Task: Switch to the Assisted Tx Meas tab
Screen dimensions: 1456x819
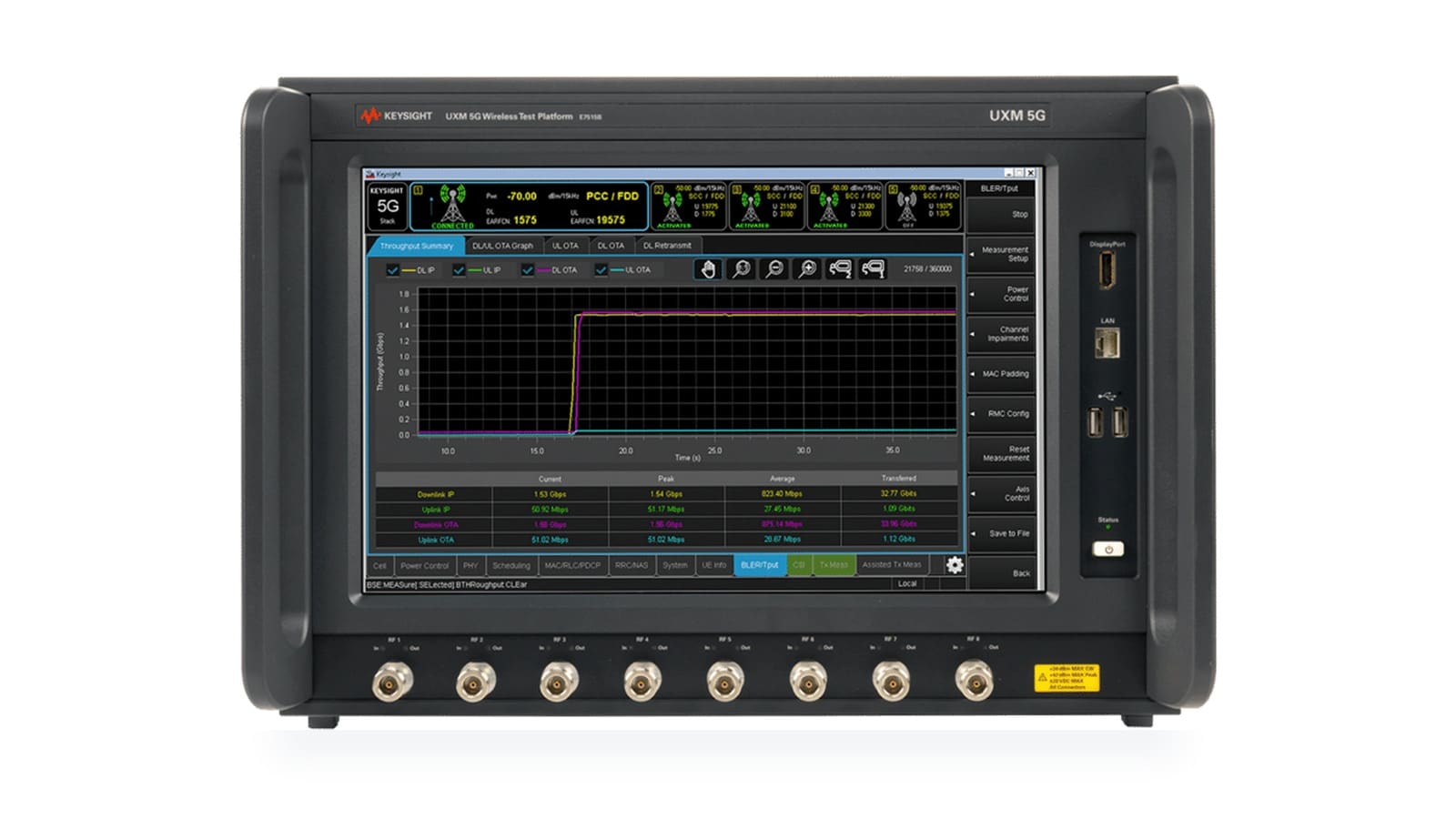Action: 892,565
